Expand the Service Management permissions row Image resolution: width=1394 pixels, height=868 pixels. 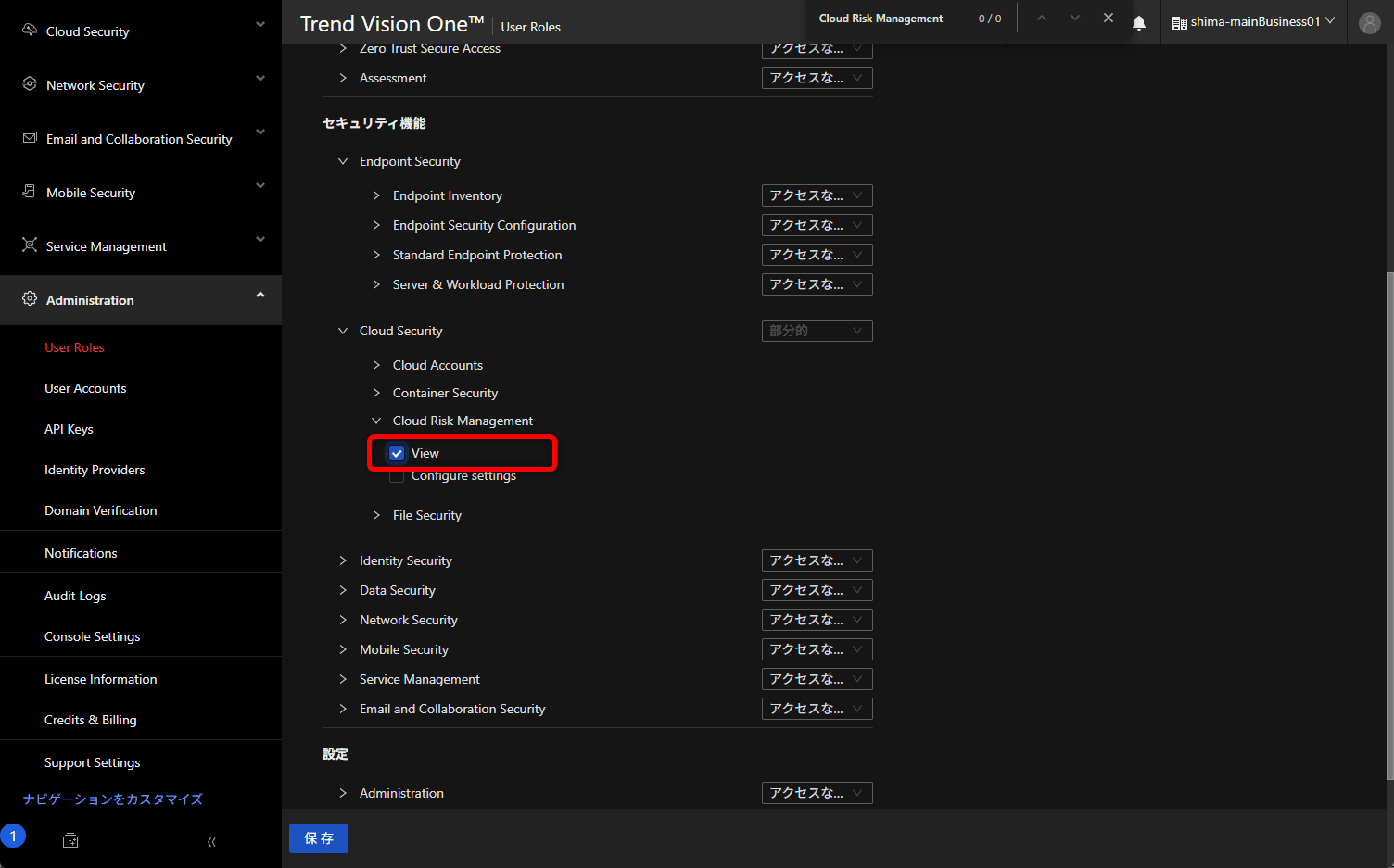pyautogui.click(x=343, y=679)
